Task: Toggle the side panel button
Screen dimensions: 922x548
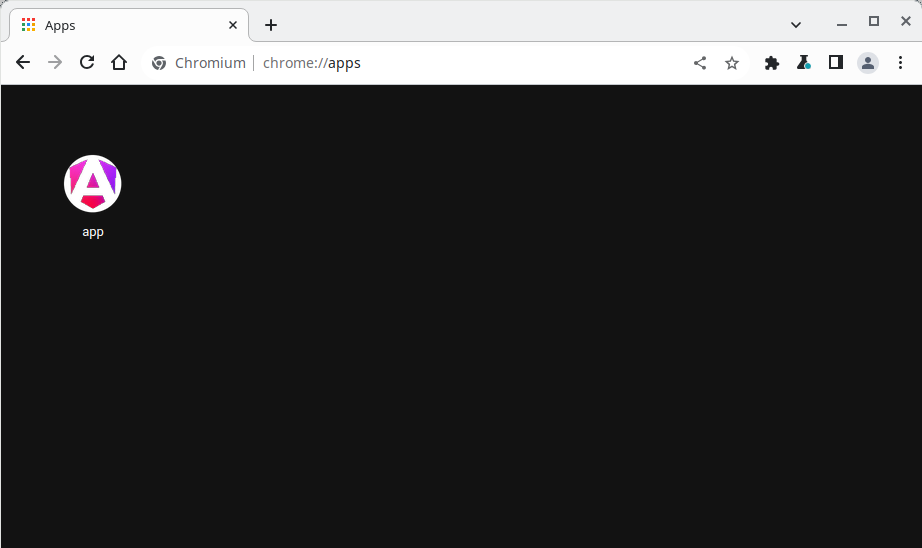Action: click(x=836, y=63)
